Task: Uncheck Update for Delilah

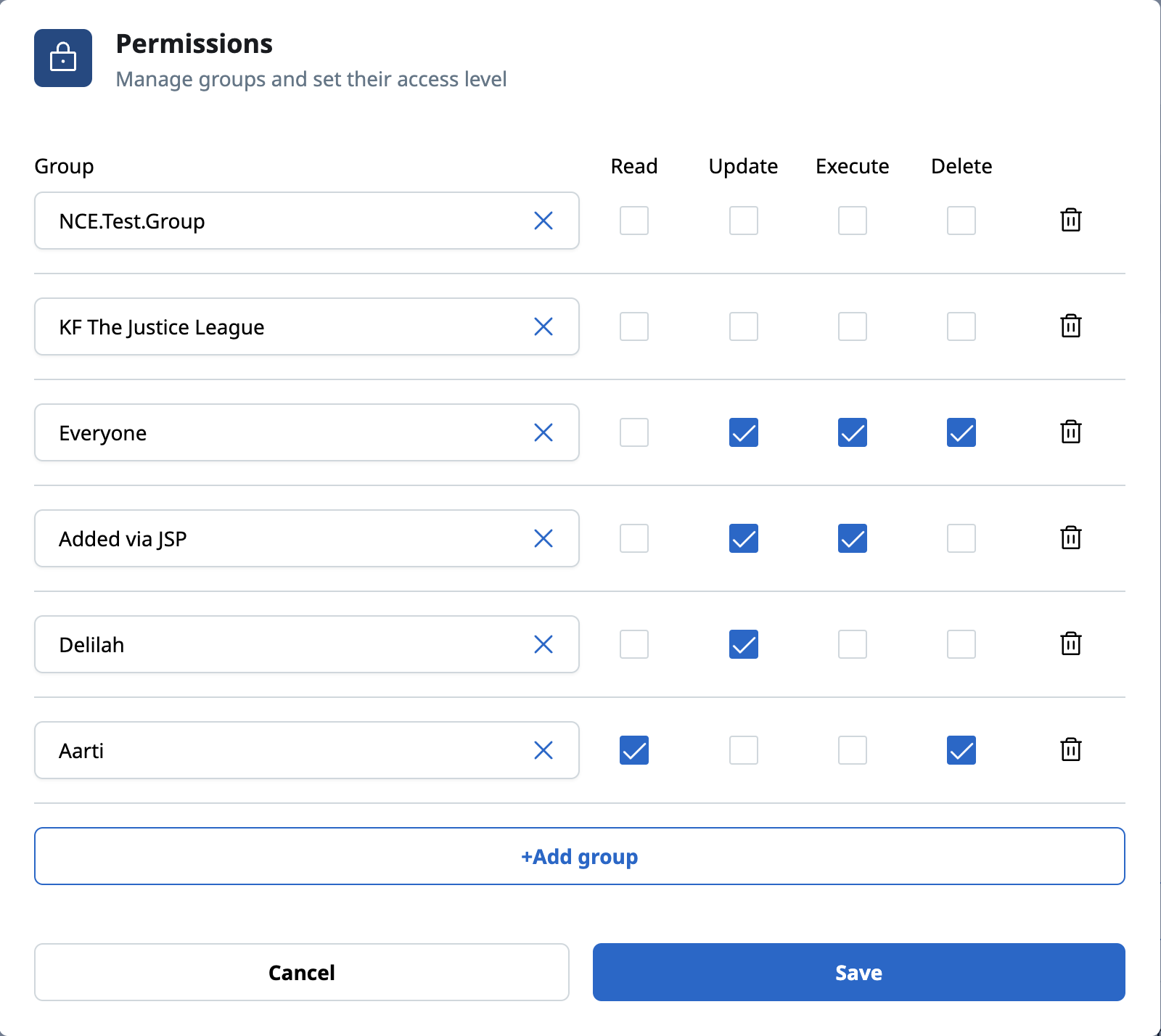Action: point(744,644)
